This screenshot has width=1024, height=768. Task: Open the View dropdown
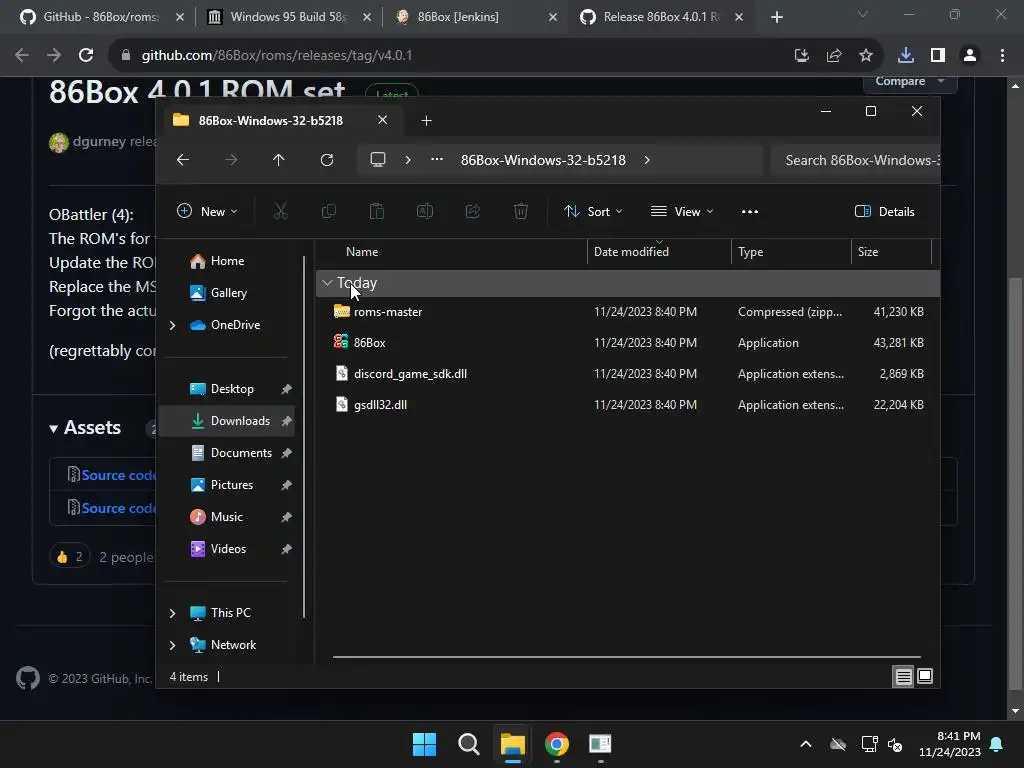click(682, 212)
